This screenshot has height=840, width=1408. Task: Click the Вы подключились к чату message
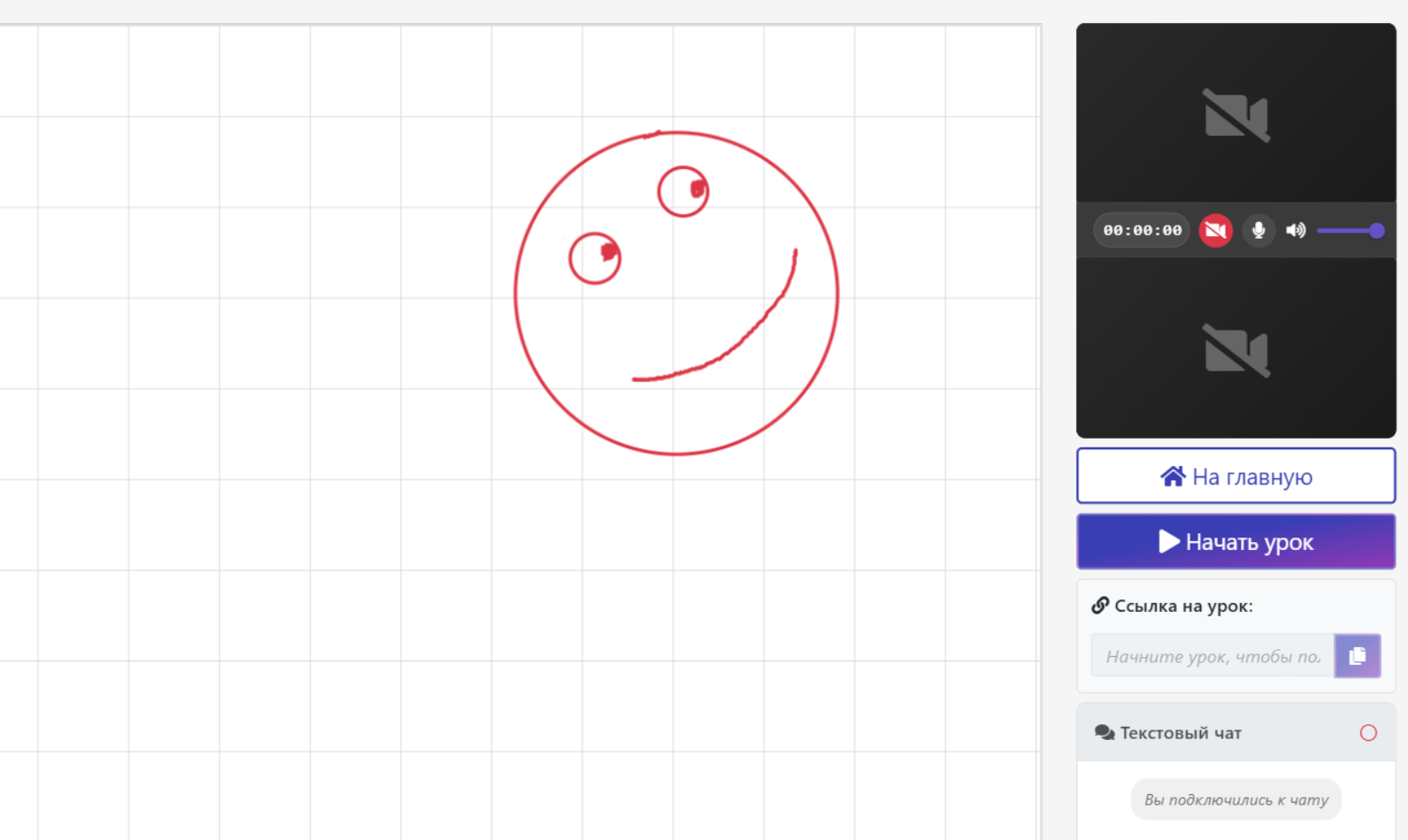[1236, 799]
